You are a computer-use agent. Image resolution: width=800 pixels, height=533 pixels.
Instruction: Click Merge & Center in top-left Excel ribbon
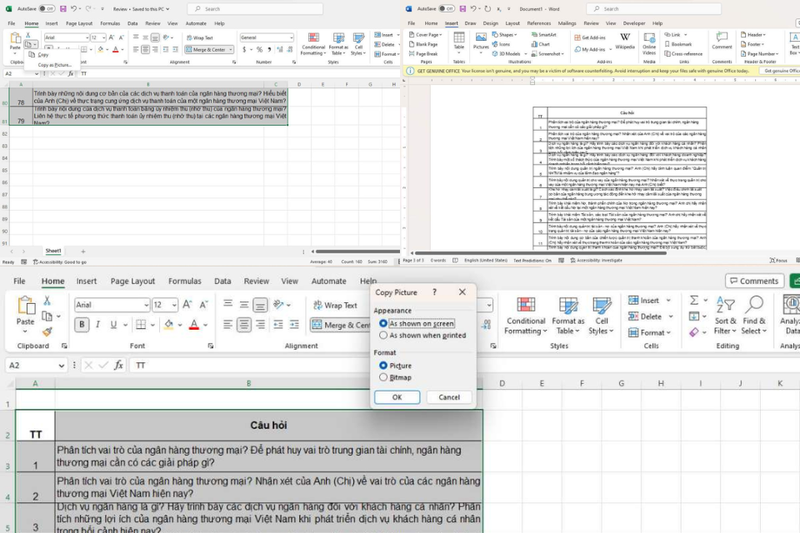pyautogui.click(x=209, y=49)
